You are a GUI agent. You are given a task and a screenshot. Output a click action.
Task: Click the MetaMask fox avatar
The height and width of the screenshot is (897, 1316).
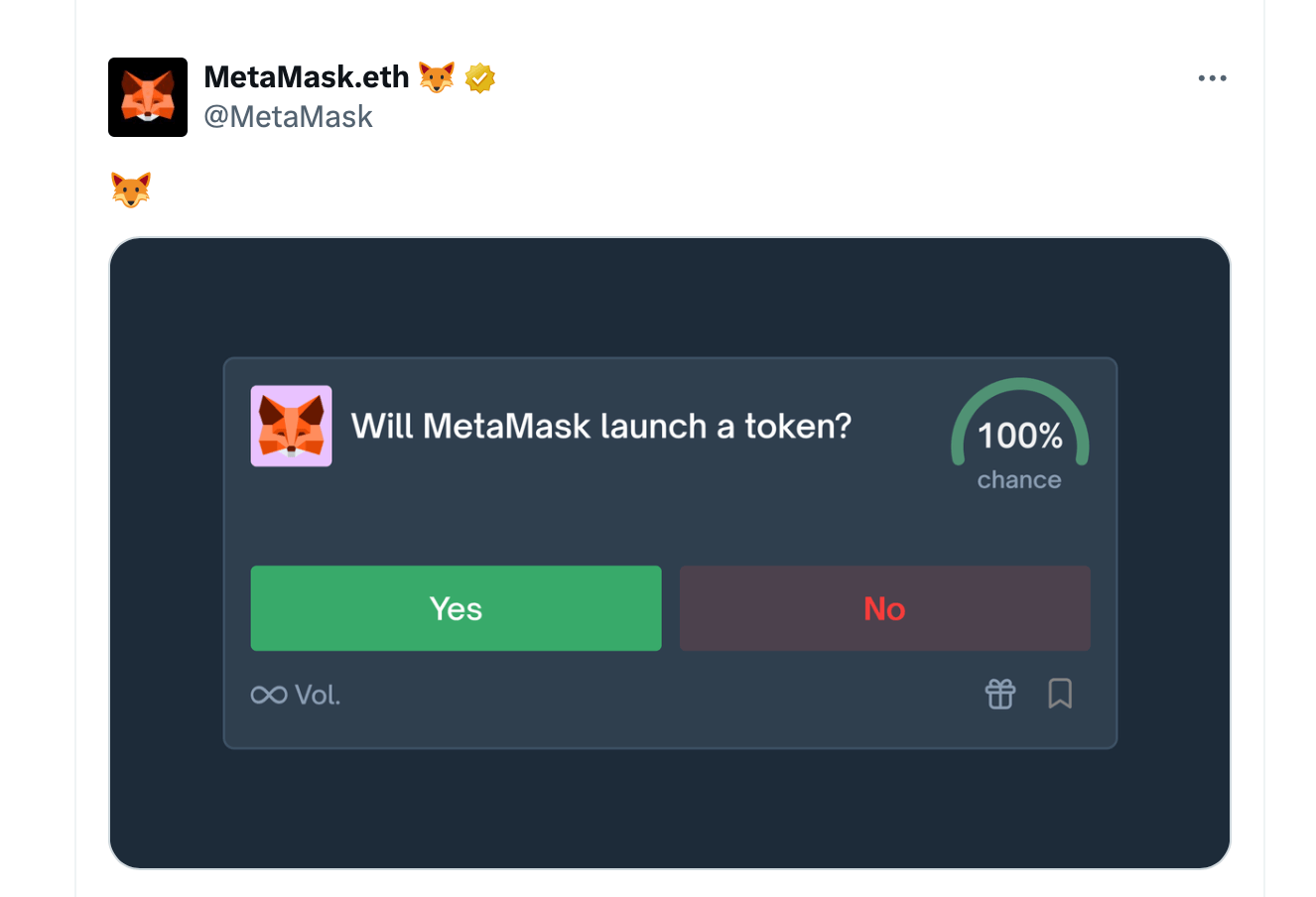click(x=147, y=96)
